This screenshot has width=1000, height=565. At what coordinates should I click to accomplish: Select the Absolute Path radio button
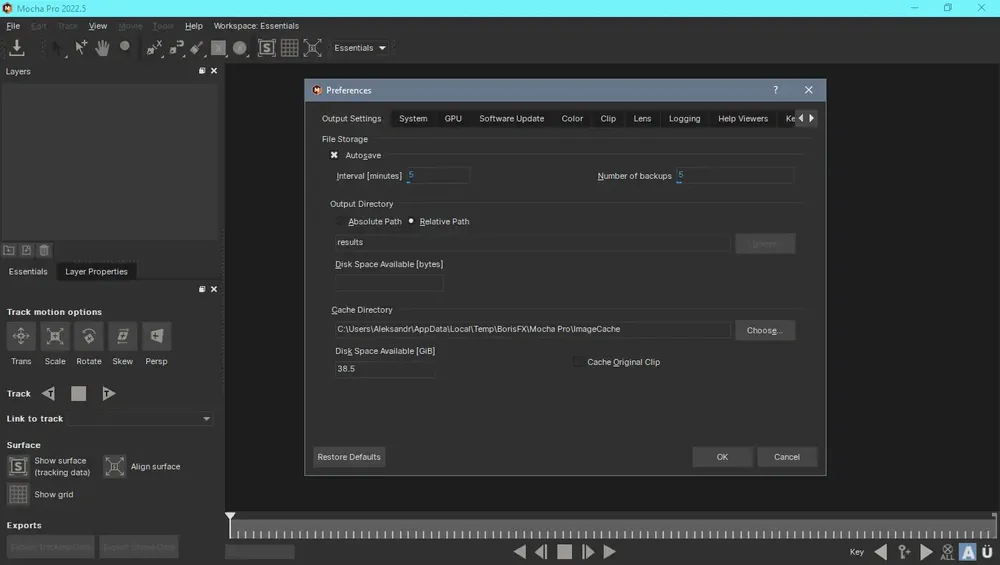coord(339,221)
